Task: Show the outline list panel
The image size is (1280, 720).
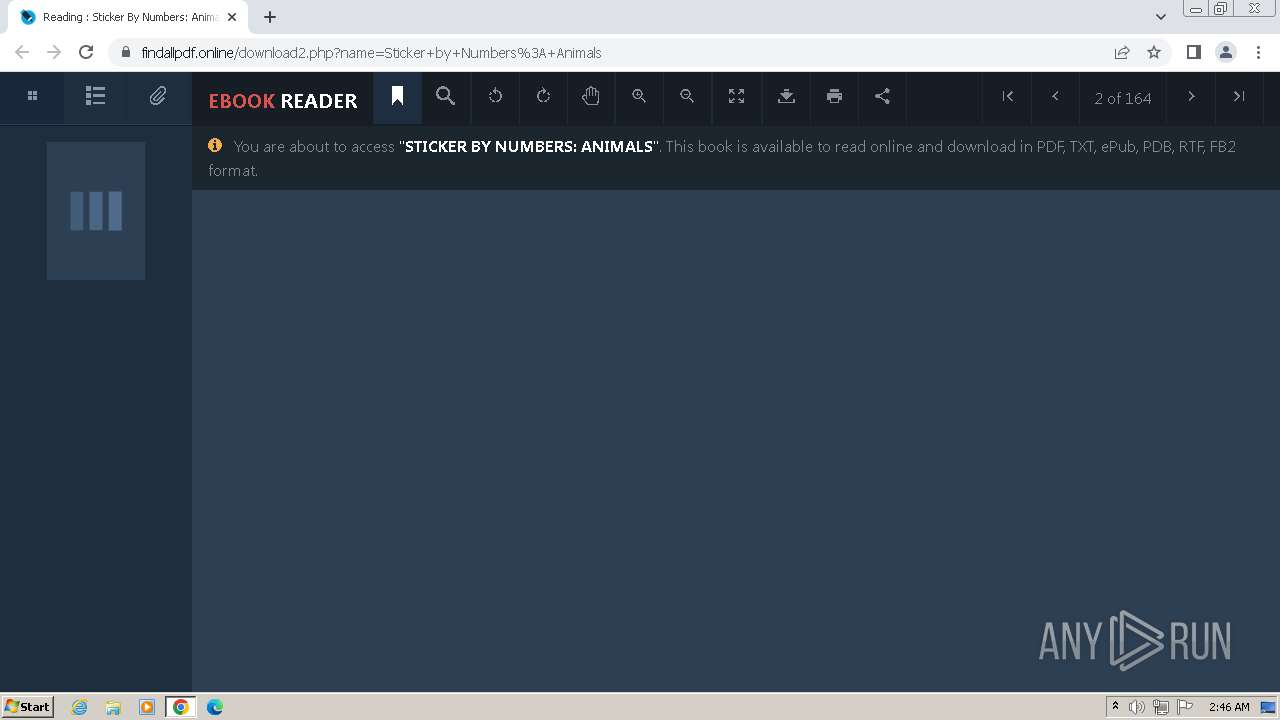Action: coord(95,96)
